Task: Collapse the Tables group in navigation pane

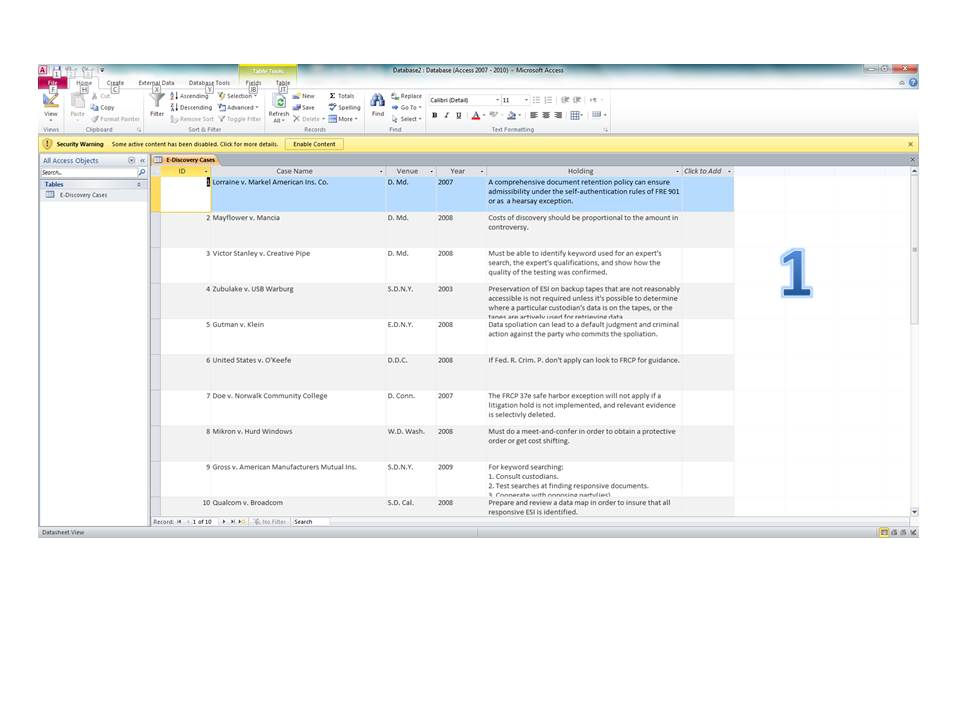Action: pyautogui.click(x=139, y=184)
